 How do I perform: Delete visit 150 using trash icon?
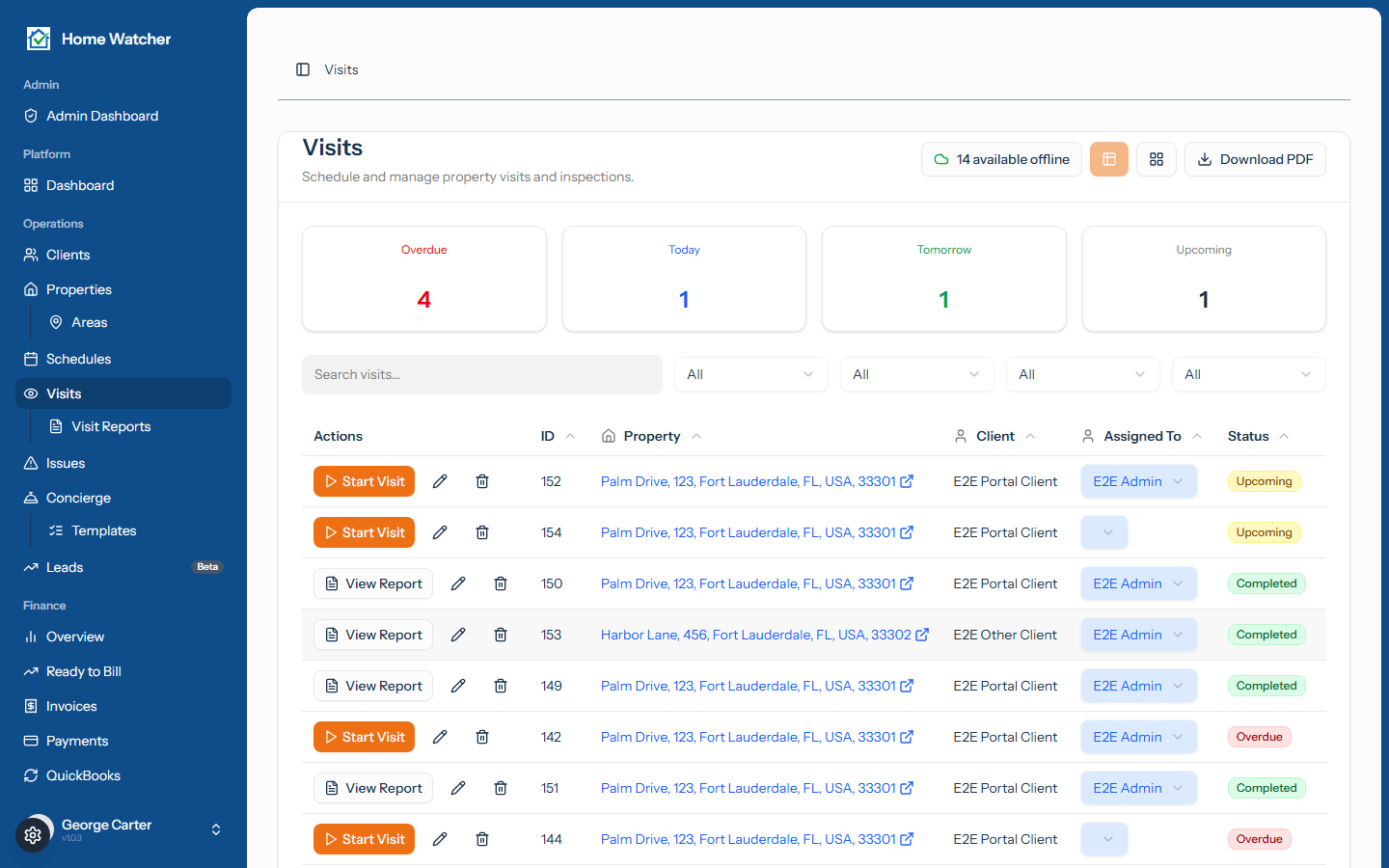tap(501, 583)
